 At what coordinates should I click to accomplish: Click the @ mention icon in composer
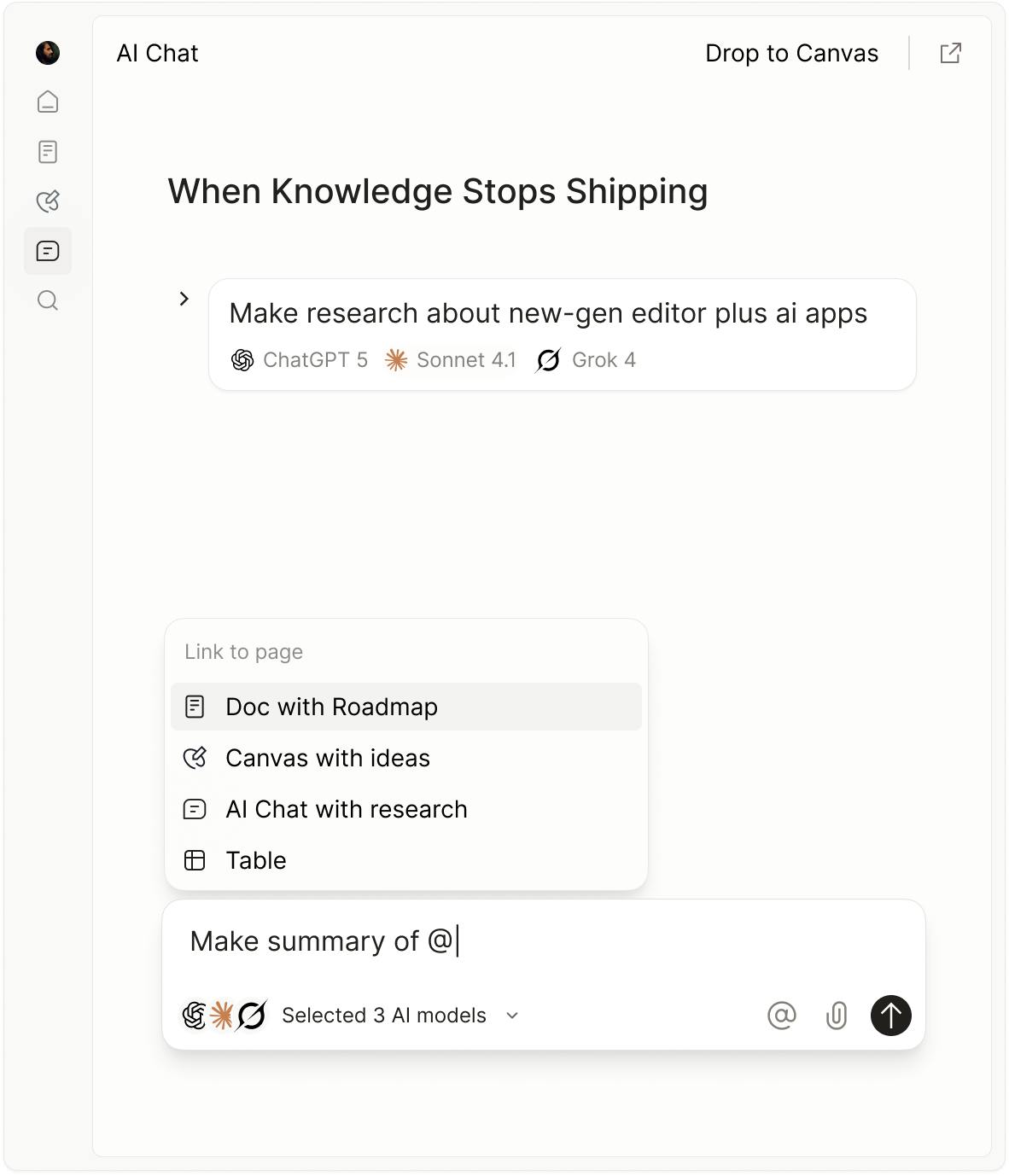(x=782, y=1016)
